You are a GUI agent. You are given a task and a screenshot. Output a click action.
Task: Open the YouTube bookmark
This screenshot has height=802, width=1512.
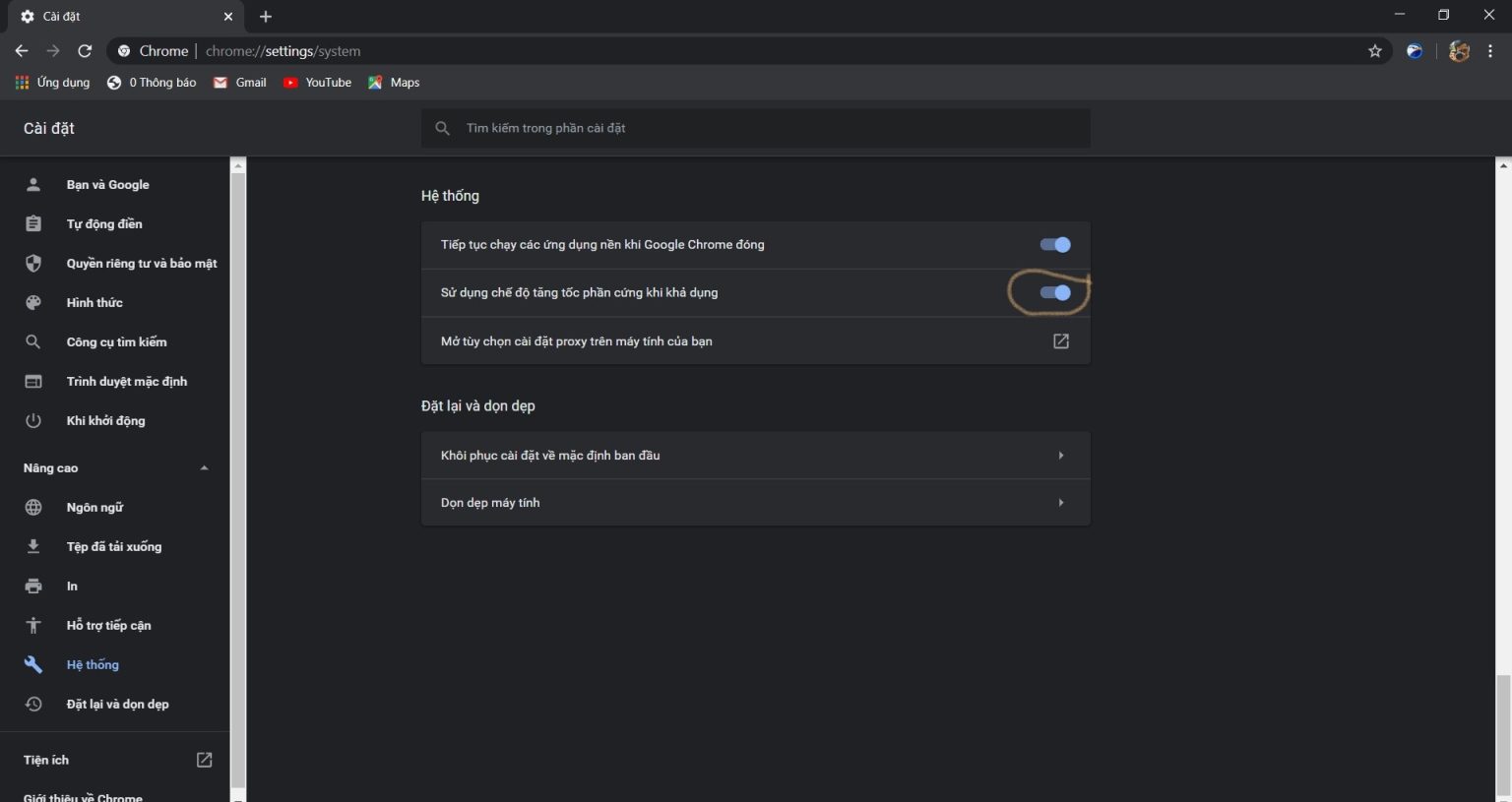(317, 83)
